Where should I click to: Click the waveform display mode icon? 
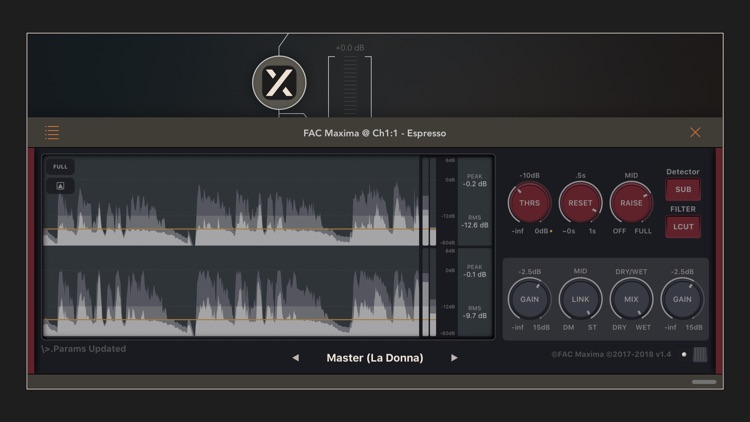pos(60,186)
